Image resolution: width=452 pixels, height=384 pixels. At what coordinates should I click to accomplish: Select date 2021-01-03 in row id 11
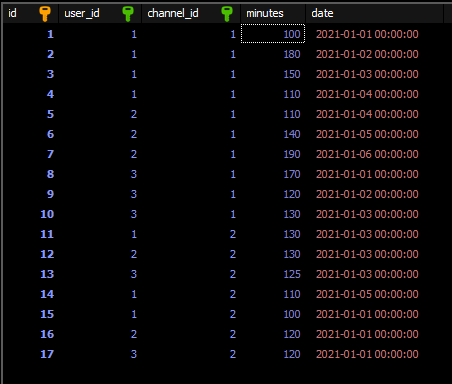[x=367, y=234]
